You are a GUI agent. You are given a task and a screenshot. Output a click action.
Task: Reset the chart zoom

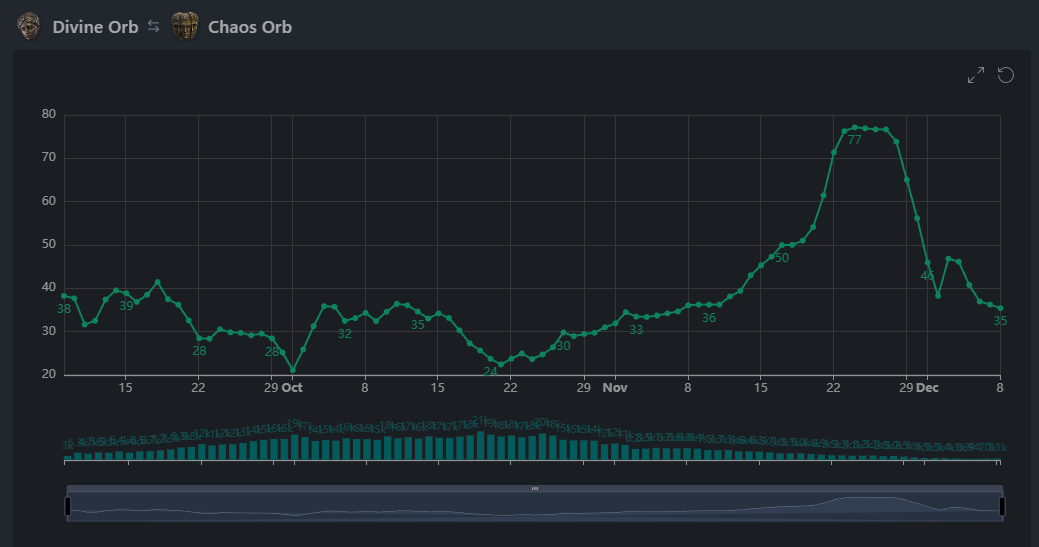click(x=1006, y=75)
